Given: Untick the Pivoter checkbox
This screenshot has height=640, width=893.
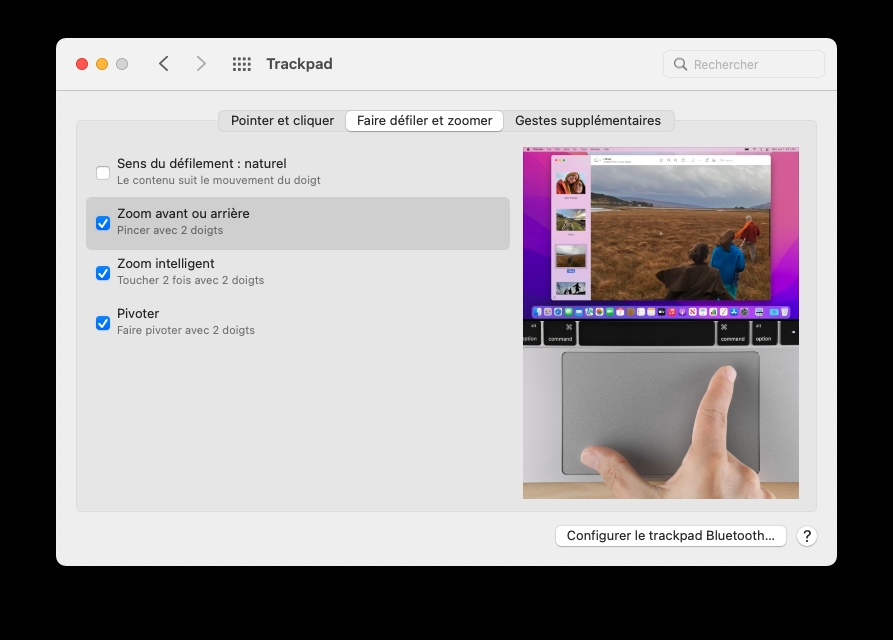Looking at the screenshot, I should 103,322.
